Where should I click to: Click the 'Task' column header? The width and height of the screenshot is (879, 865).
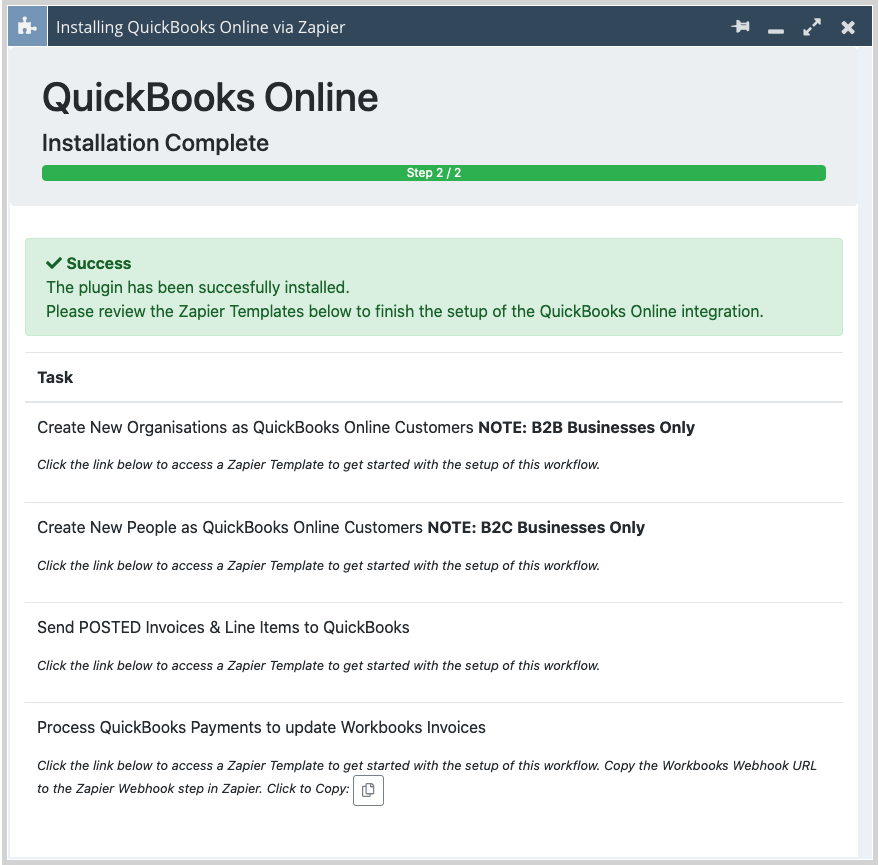click(55, 377)
